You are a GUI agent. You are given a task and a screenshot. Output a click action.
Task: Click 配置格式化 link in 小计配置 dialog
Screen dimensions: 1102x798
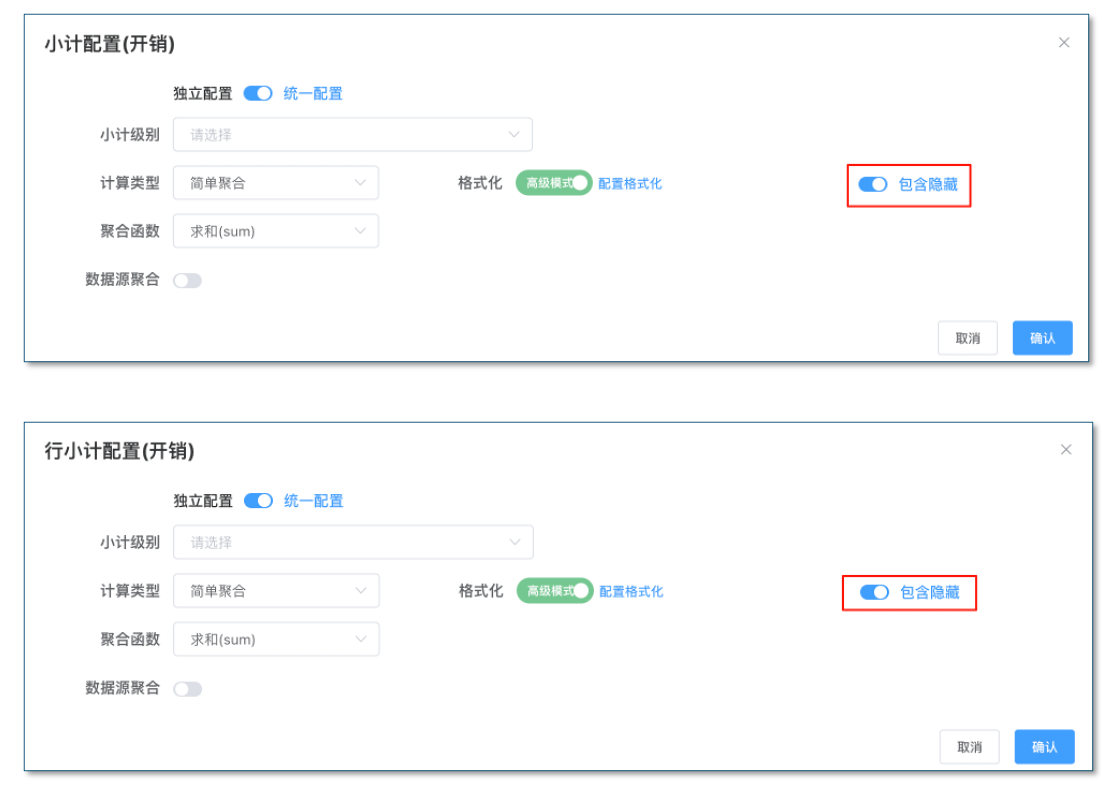point(630,183)
